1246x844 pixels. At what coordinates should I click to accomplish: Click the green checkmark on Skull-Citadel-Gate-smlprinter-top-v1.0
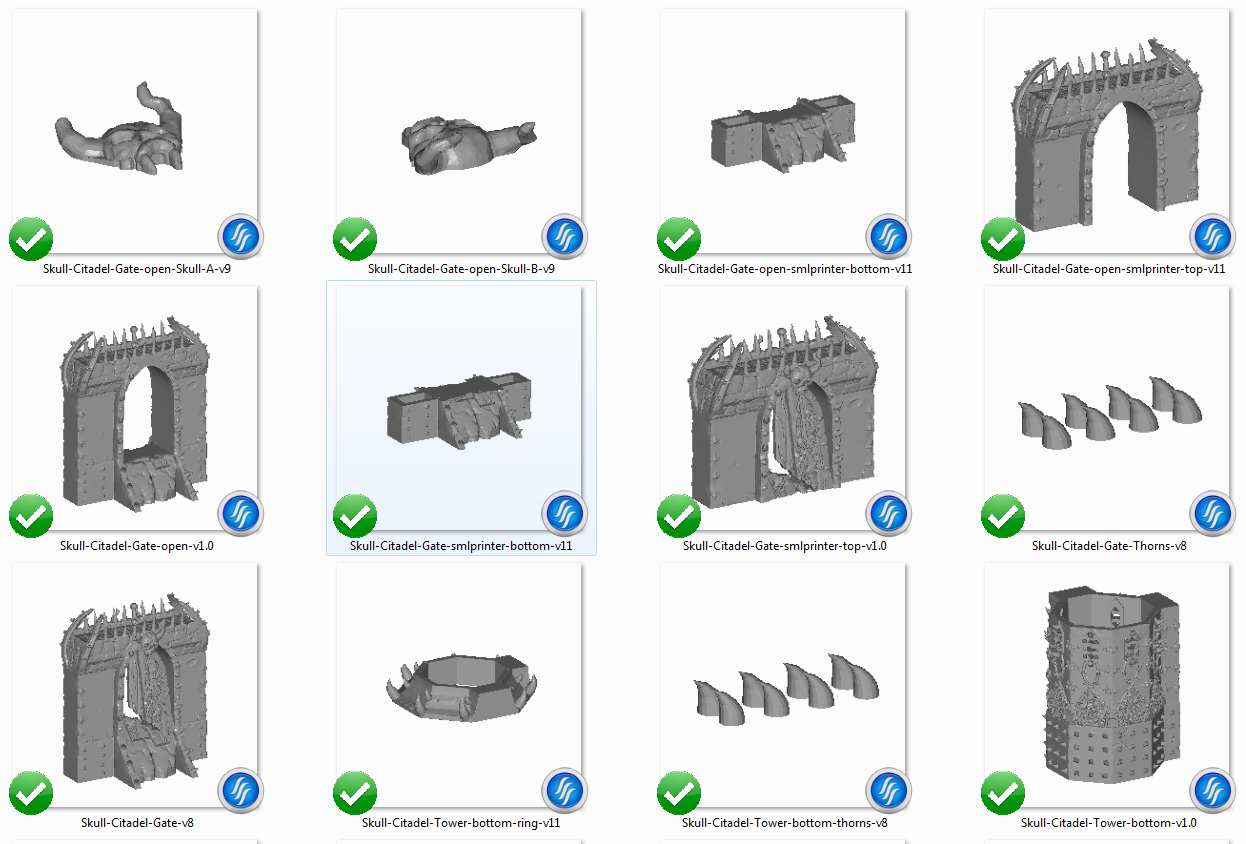(679, 516)
